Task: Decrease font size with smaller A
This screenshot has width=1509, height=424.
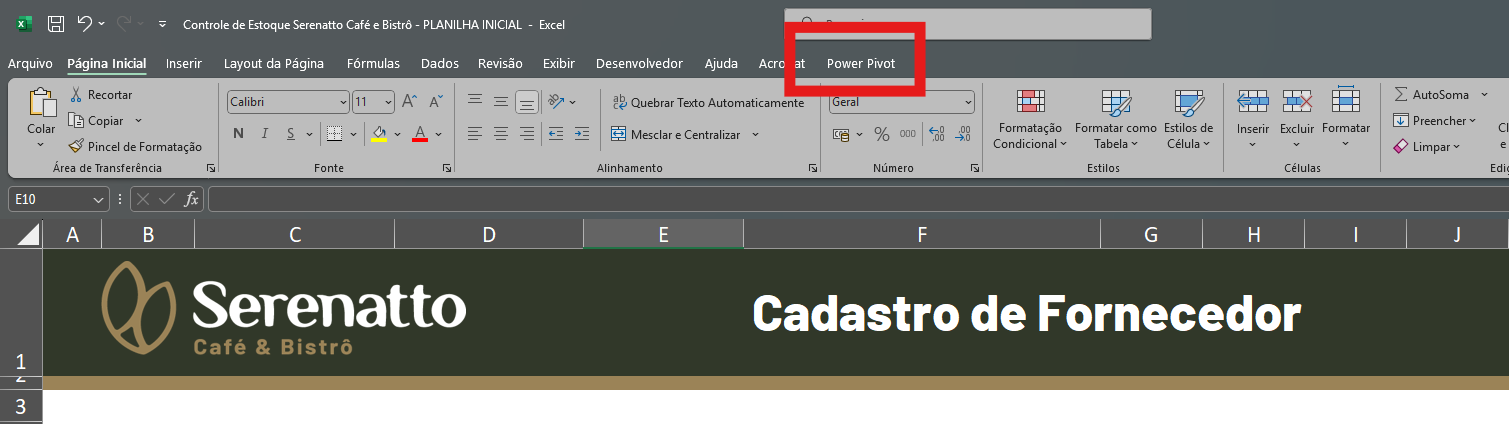Action: pos(435,101)
